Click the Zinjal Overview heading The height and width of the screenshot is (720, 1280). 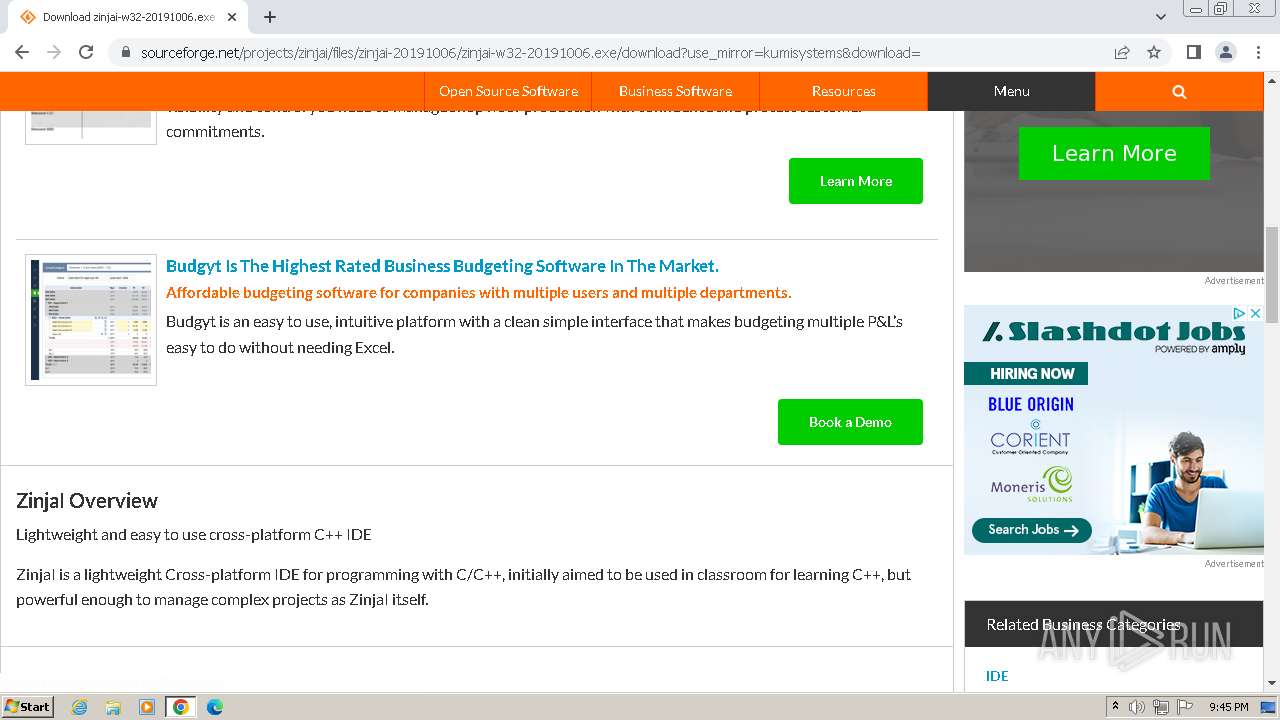pos(87,501)
